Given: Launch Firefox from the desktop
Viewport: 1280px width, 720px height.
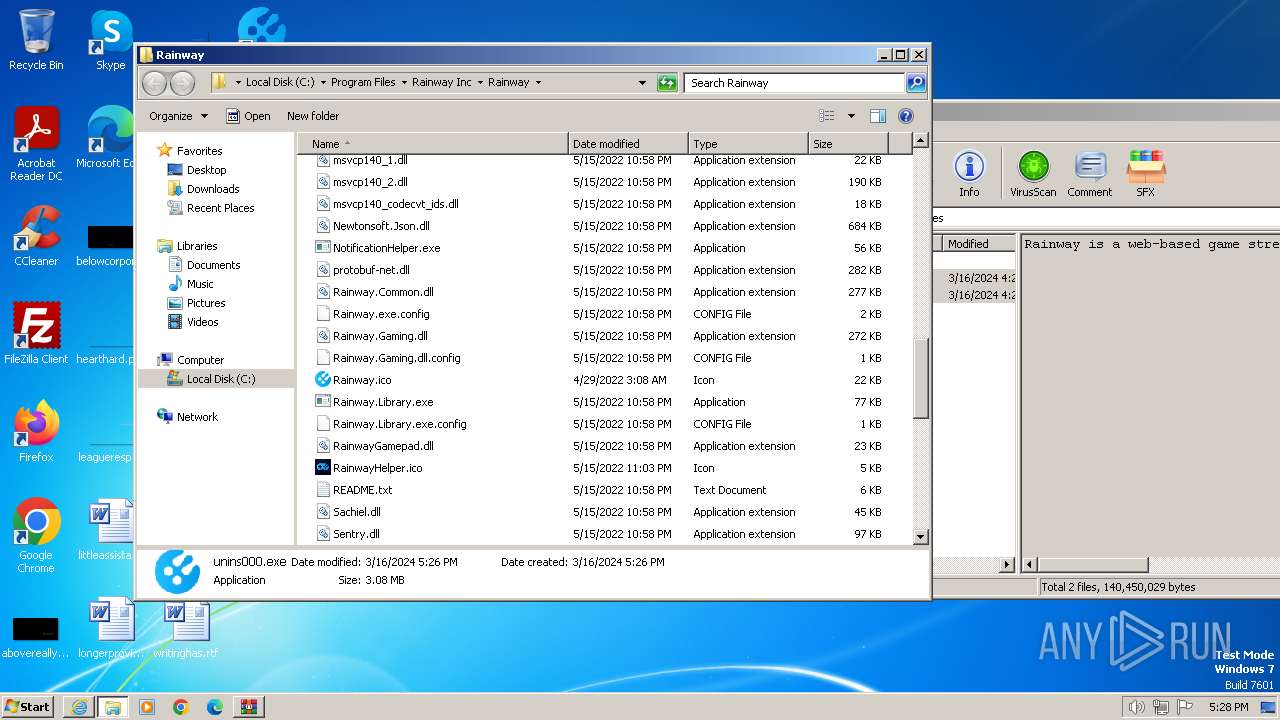Looking at the screenshot, I should point(36,431).
